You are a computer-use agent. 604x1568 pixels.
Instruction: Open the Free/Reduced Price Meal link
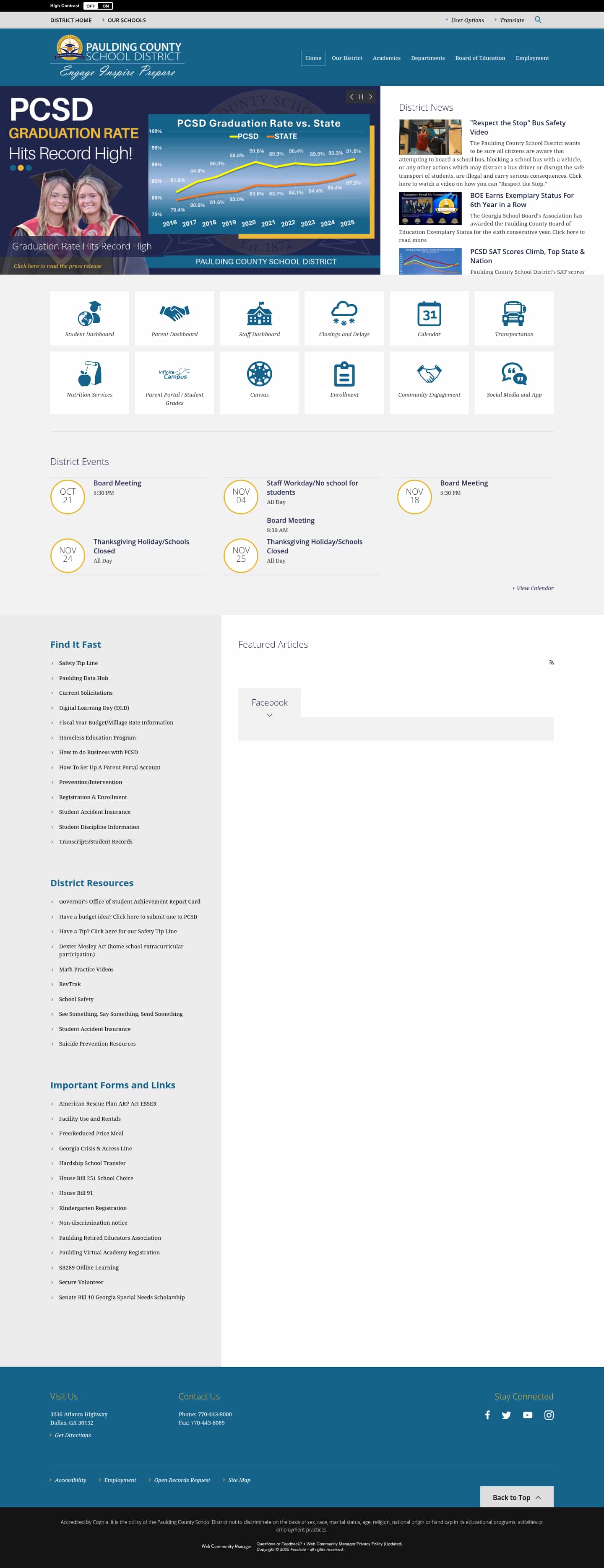(x=91, y=1133)
